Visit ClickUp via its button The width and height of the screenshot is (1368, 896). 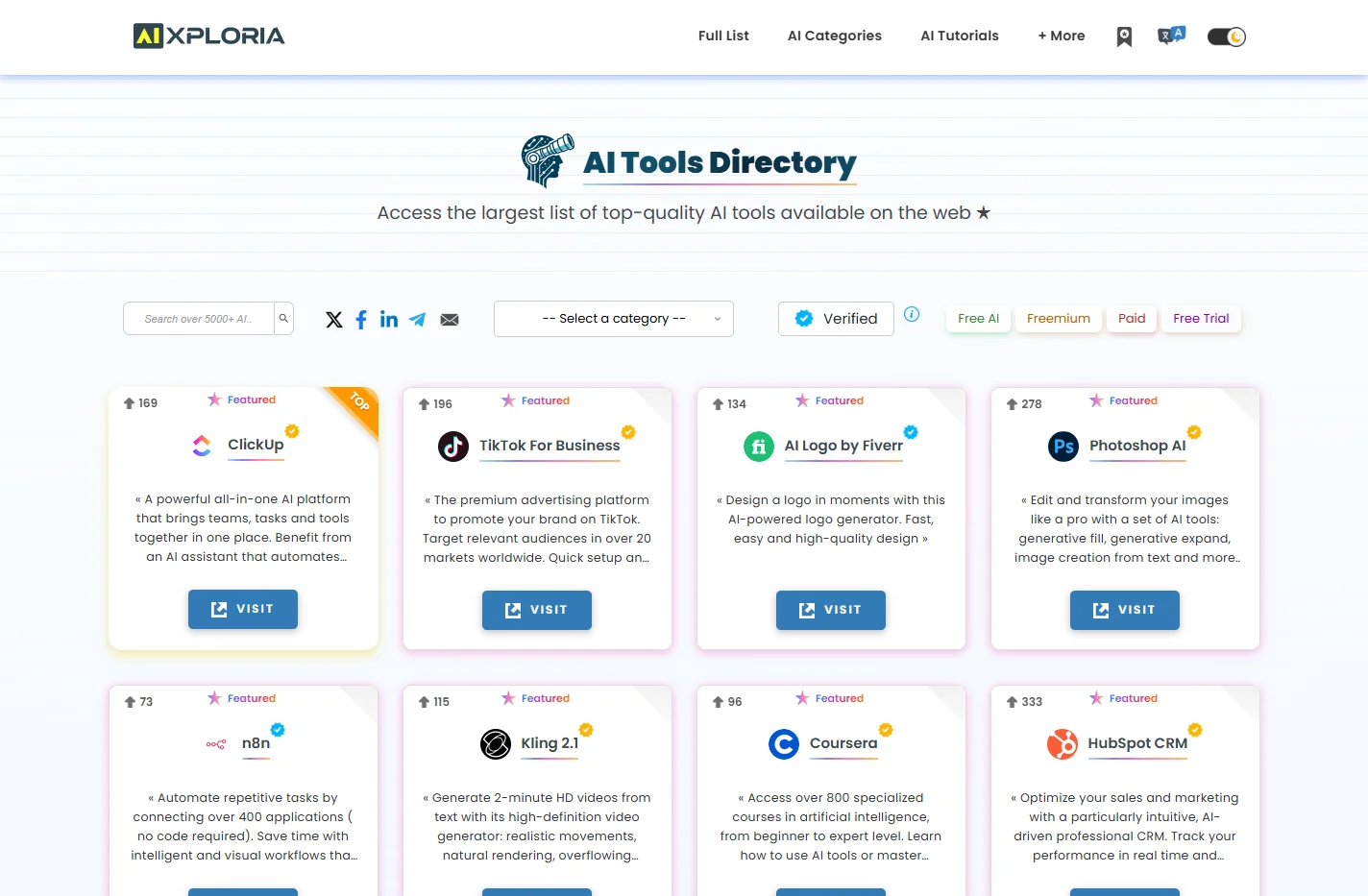tap(243, 609)
